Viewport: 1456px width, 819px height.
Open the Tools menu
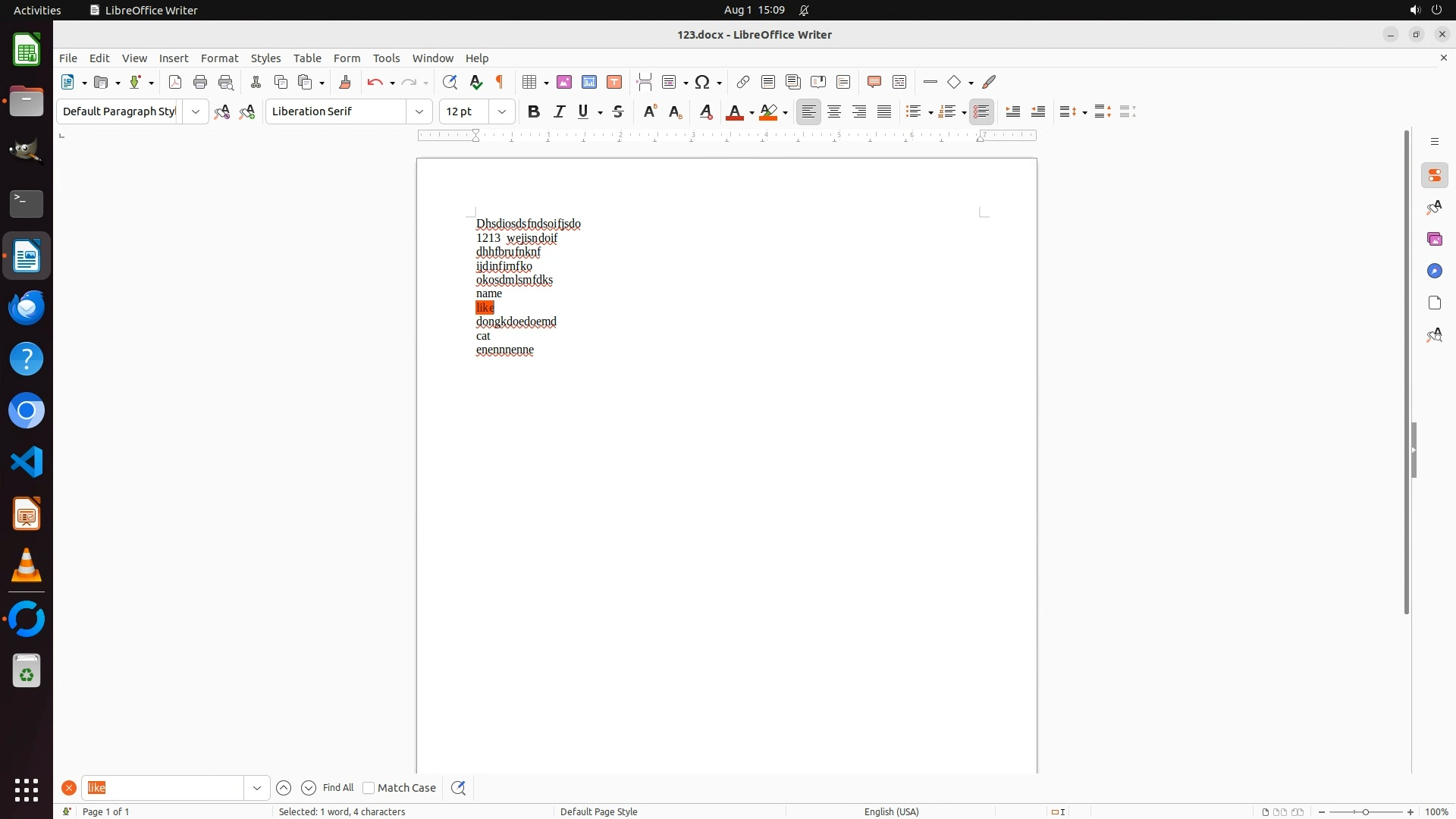[386, 58]
